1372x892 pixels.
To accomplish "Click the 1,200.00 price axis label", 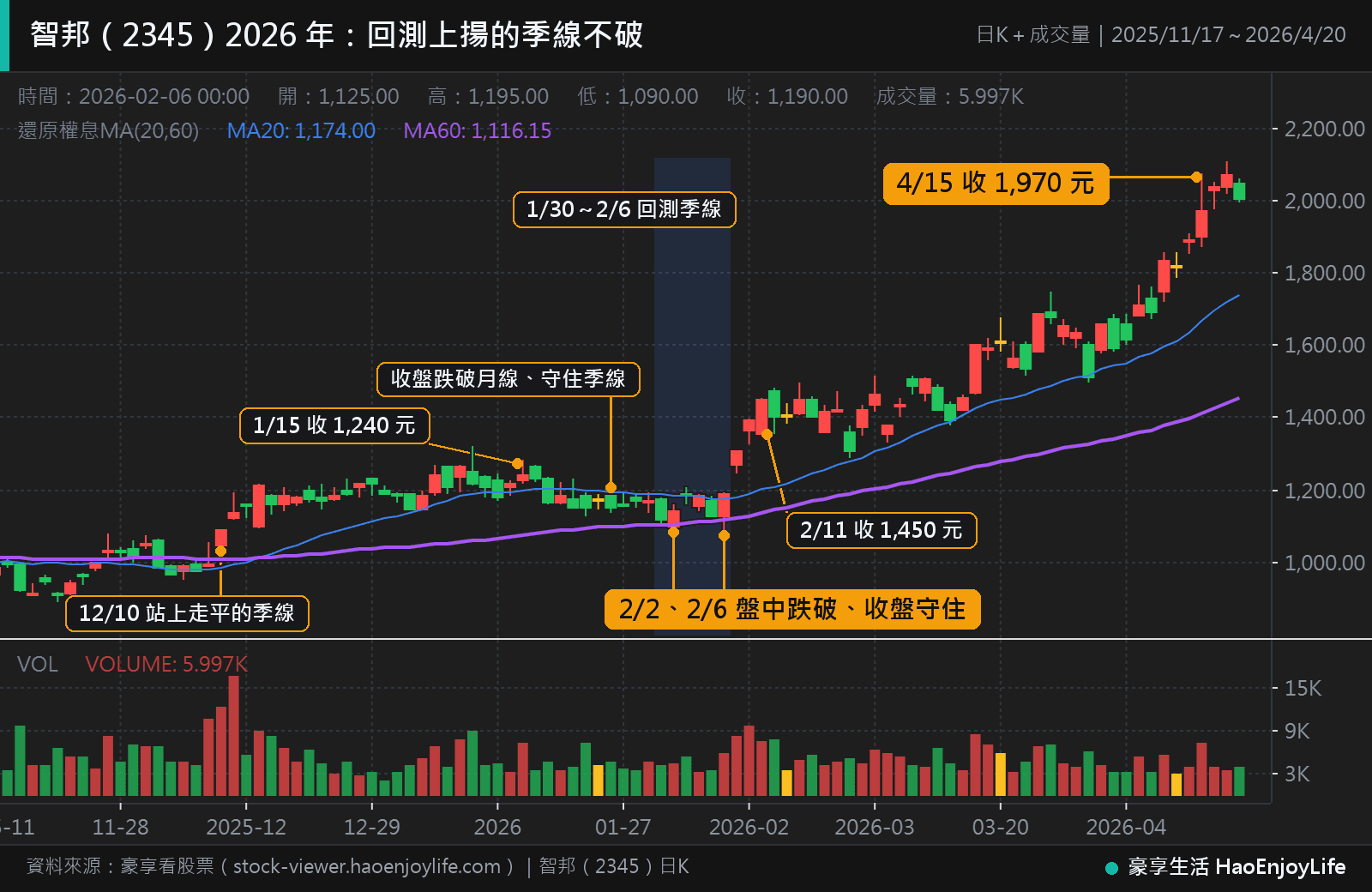I will (x=1324, y=491).
